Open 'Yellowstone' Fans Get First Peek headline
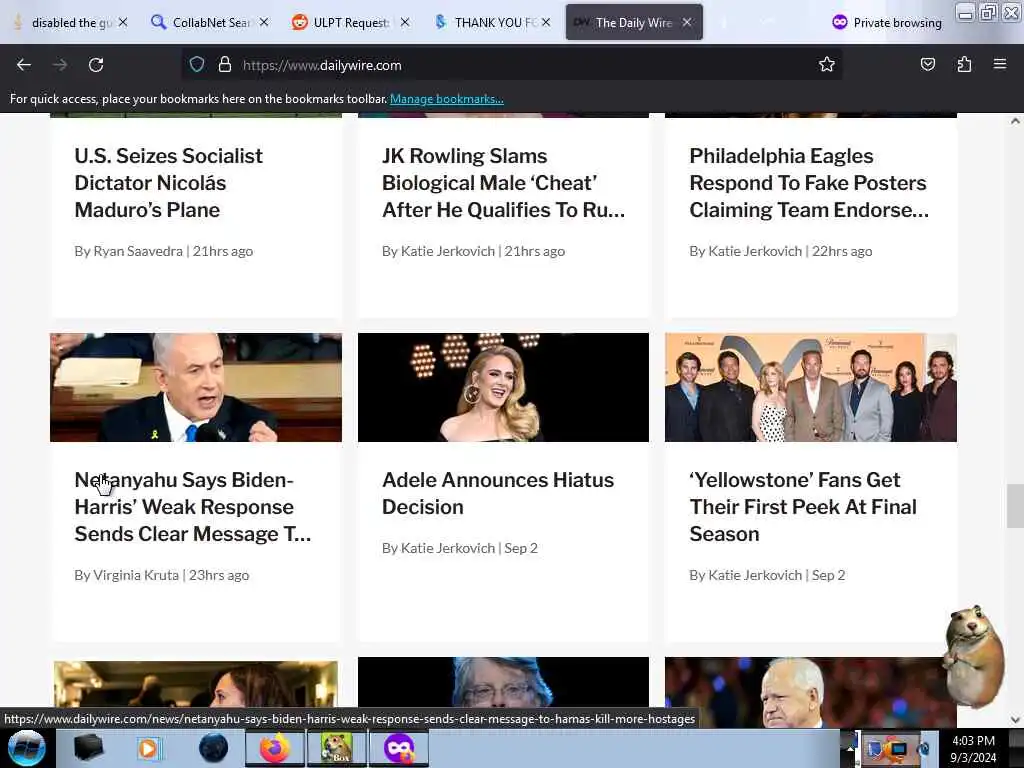This screenshot has width=1024, height=768. pyautogui.click(x=803, y=507)
